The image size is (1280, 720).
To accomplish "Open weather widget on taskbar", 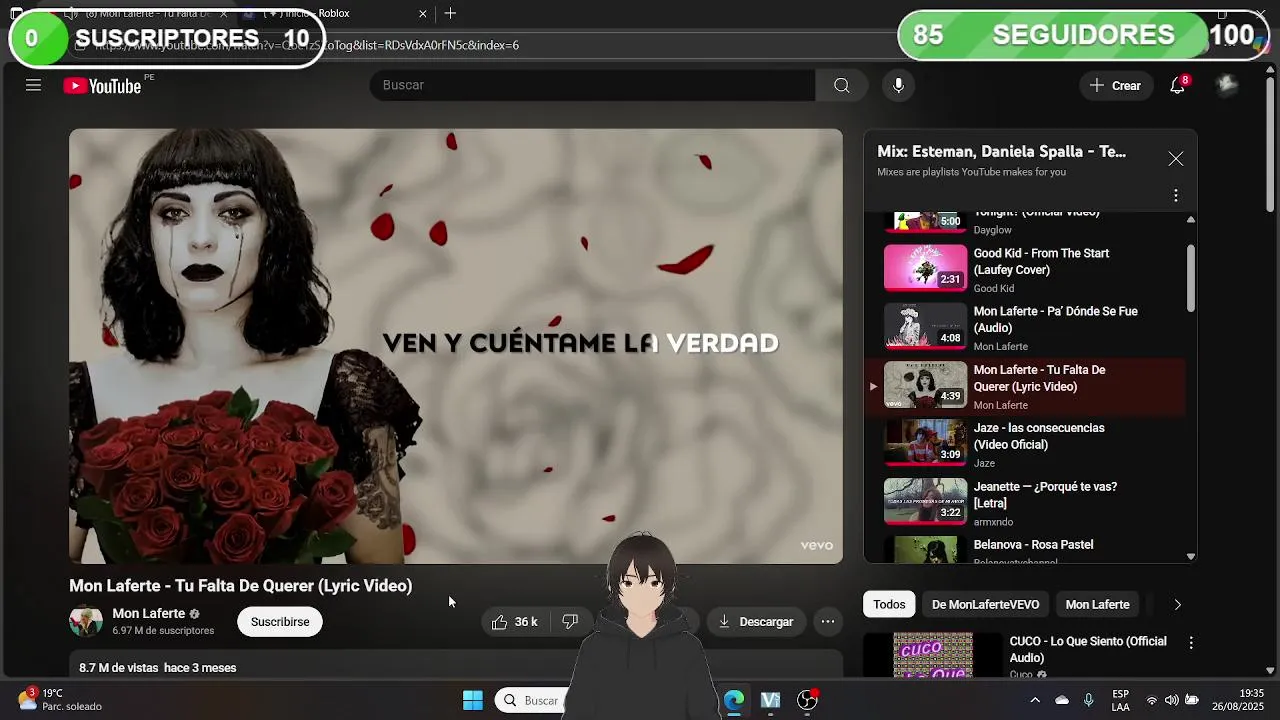I will (60, 699).
